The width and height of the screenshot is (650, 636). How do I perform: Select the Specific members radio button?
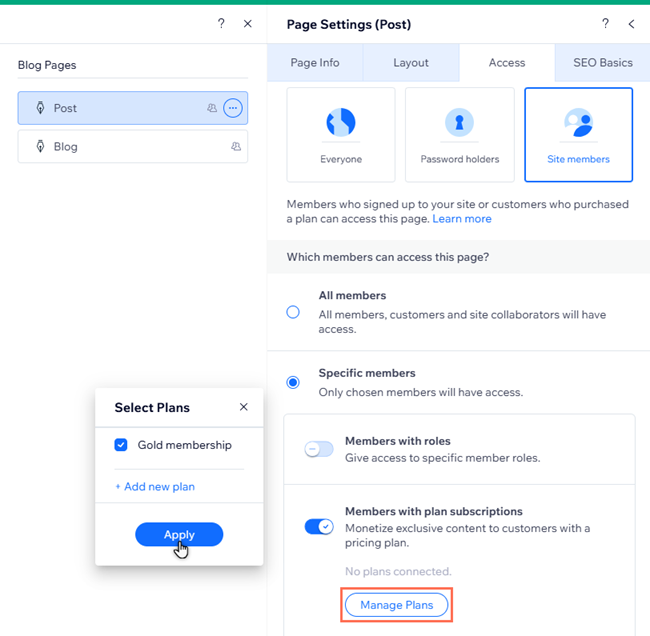point(293,382)
